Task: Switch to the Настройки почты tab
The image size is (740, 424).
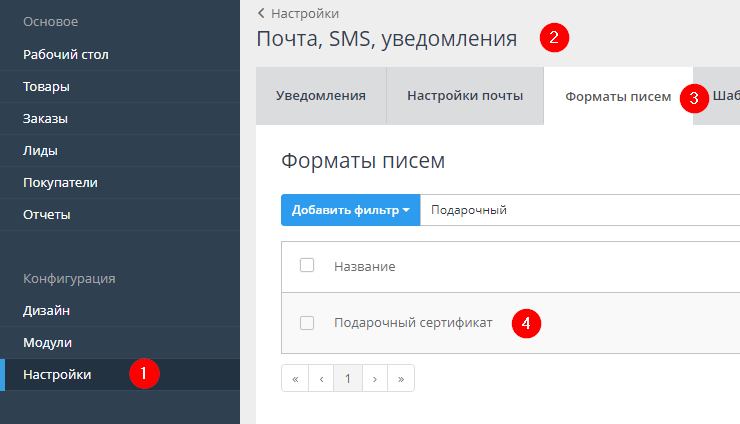Action: click(x=464, y=96)
